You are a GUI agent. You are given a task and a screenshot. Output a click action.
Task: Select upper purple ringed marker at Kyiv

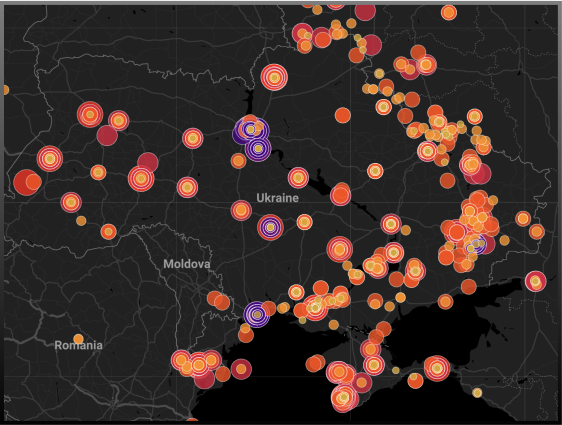pyautogui.click(x=251, y=129)
